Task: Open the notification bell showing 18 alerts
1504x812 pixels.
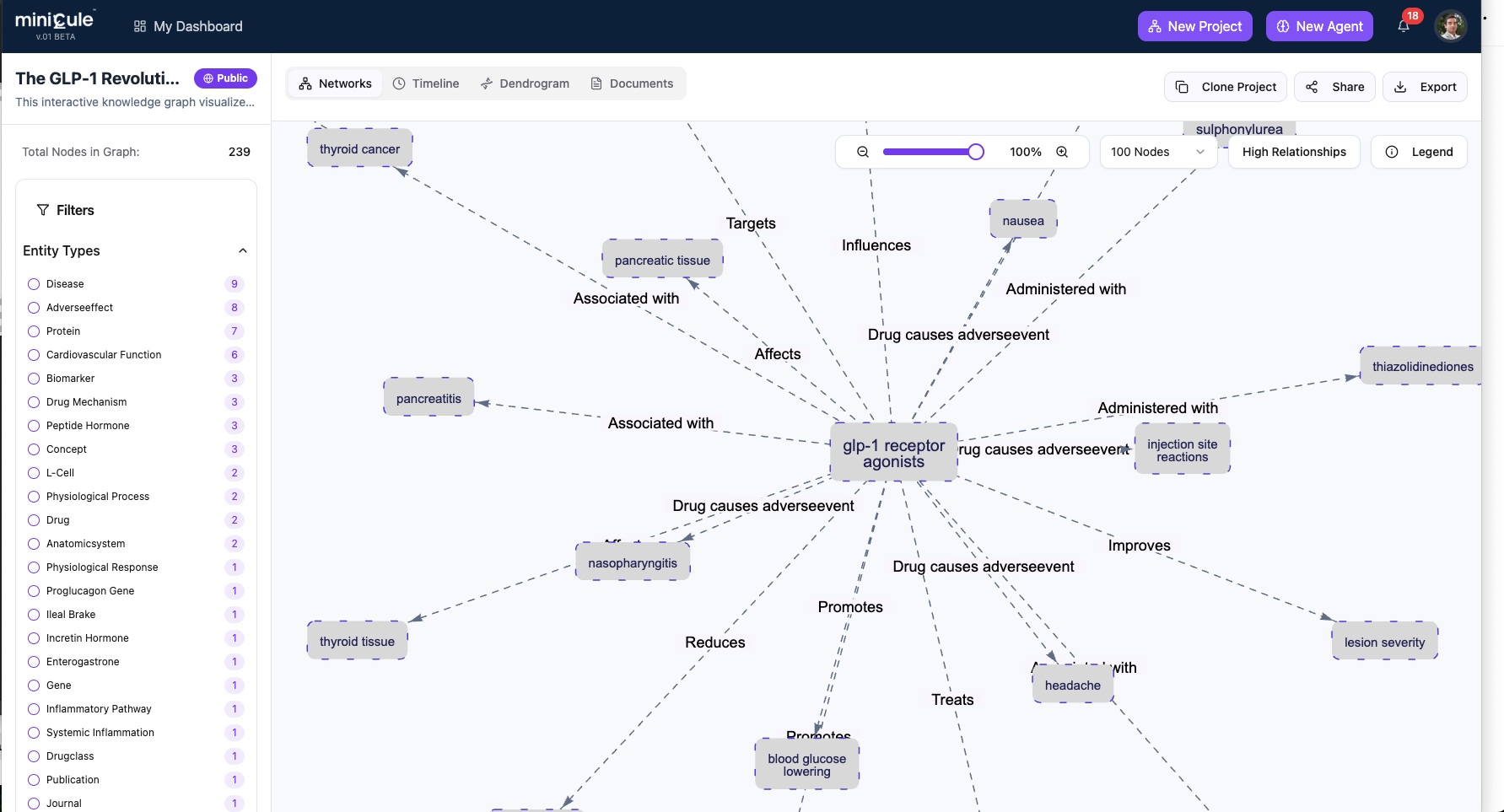Action: [x=1403, y=26]
